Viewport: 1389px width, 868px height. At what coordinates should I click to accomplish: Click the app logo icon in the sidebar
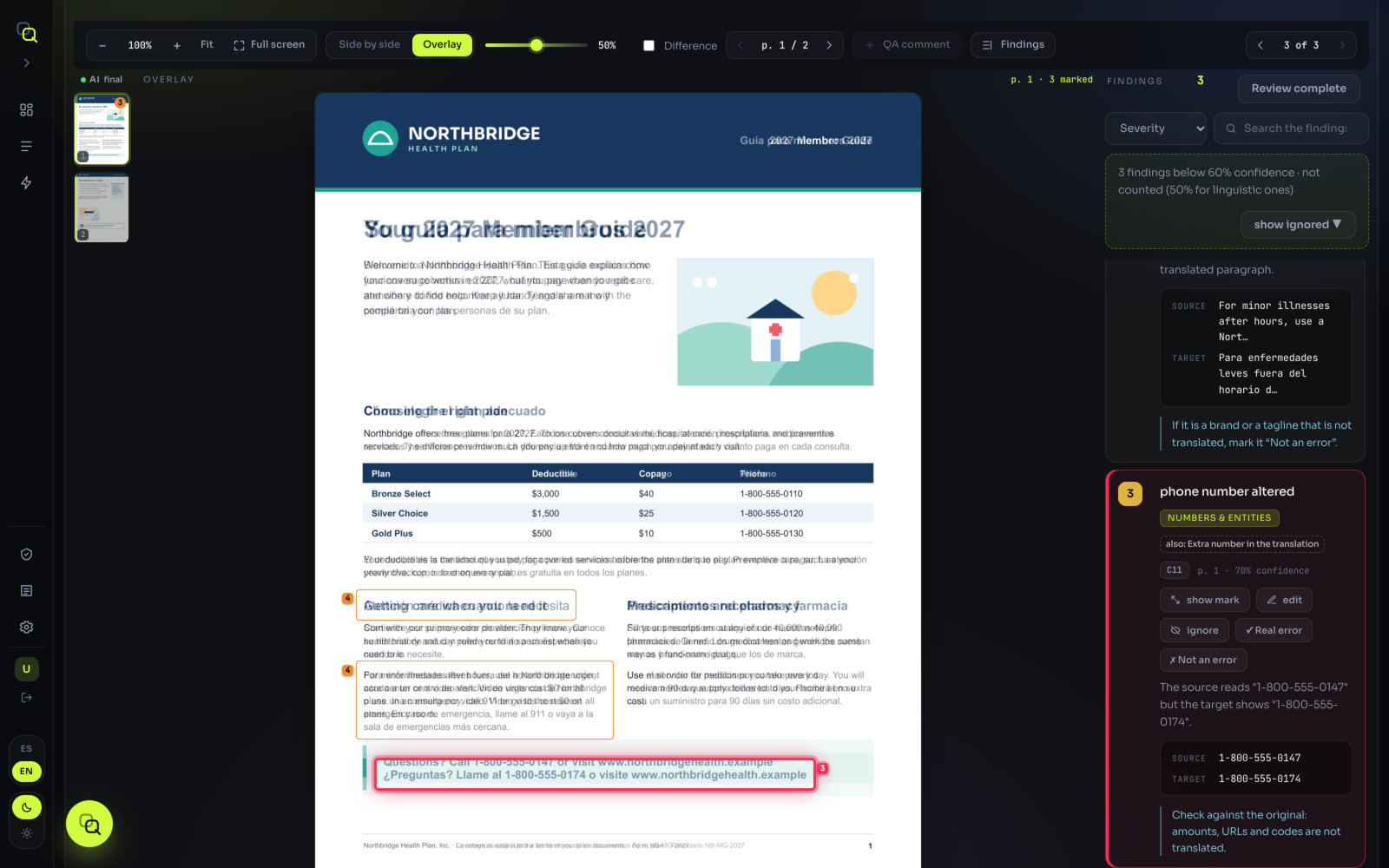[x=27, y=32]
